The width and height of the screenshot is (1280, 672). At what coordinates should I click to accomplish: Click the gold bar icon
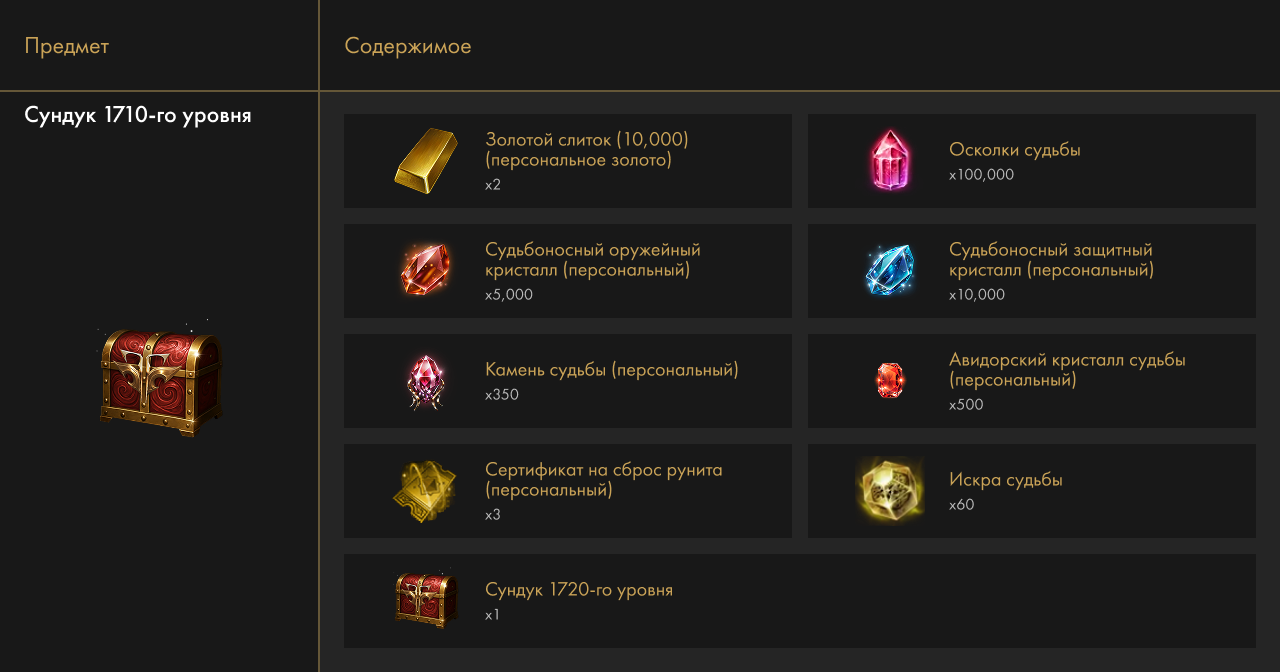point(425,161)
